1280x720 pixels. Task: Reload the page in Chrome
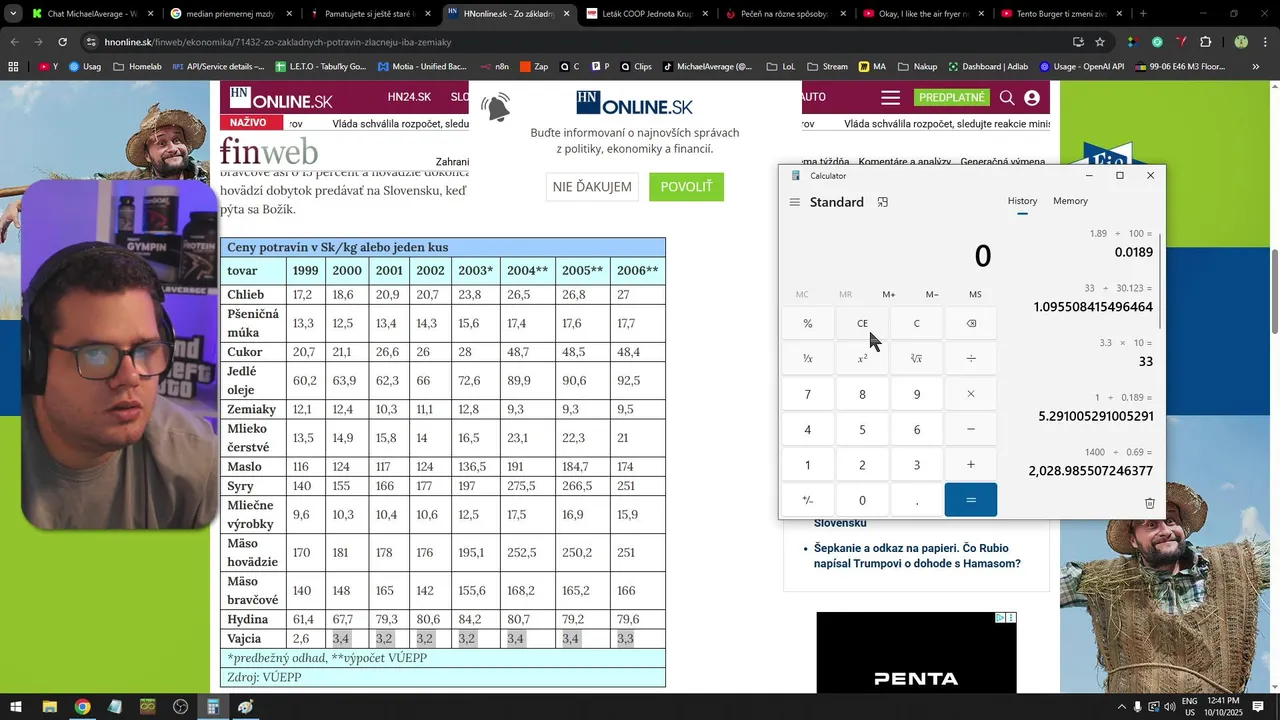pos(63,42)
